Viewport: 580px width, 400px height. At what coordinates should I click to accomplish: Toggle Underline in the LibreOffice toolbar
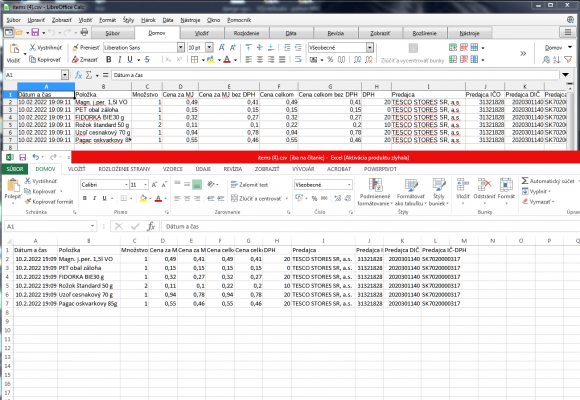coord(130,59)
